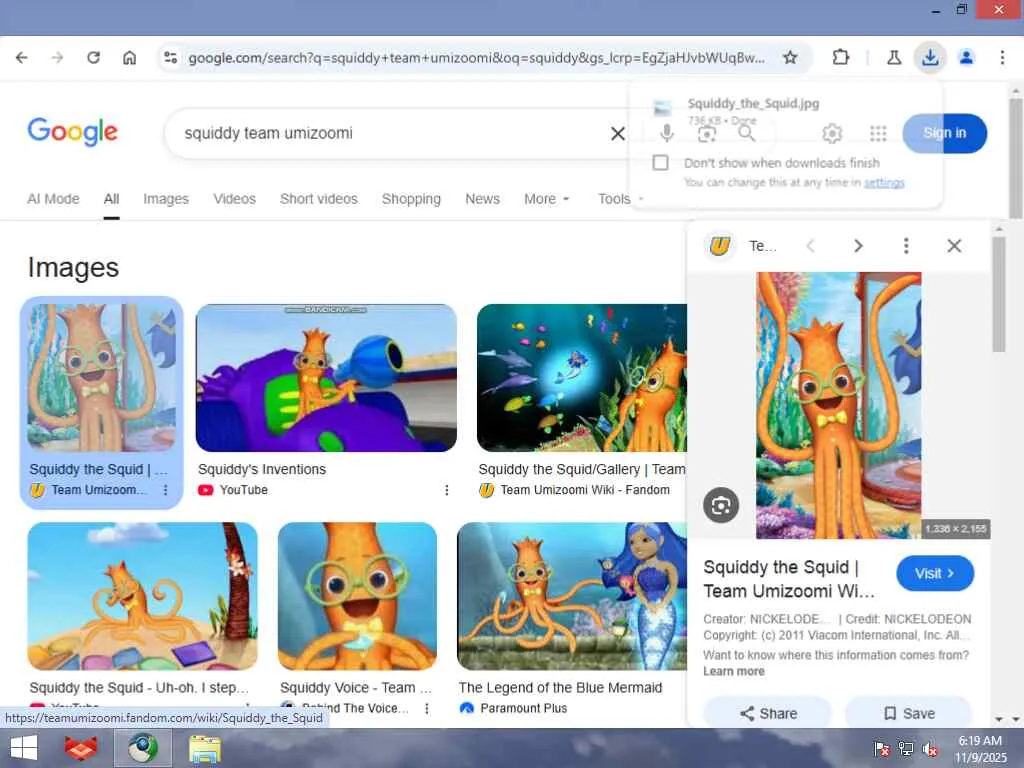Switch to Images tab
This screenshot has height=768, width=1024.
click(166, 199)
